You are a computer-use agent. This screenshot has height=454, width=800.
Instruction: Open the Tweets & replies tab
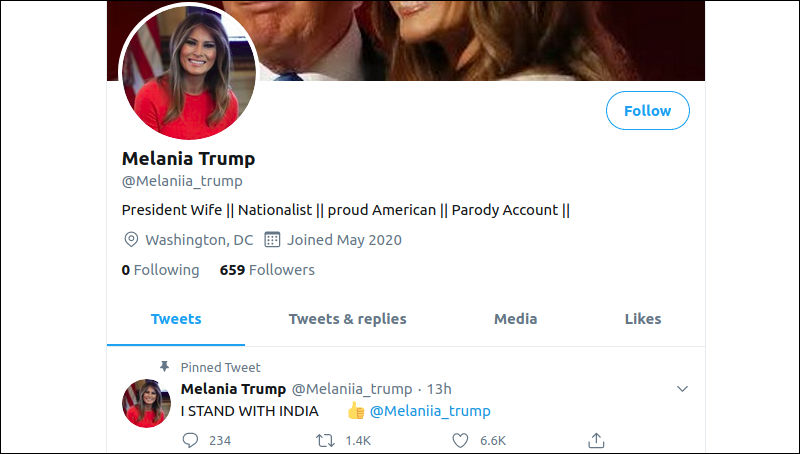347,319
